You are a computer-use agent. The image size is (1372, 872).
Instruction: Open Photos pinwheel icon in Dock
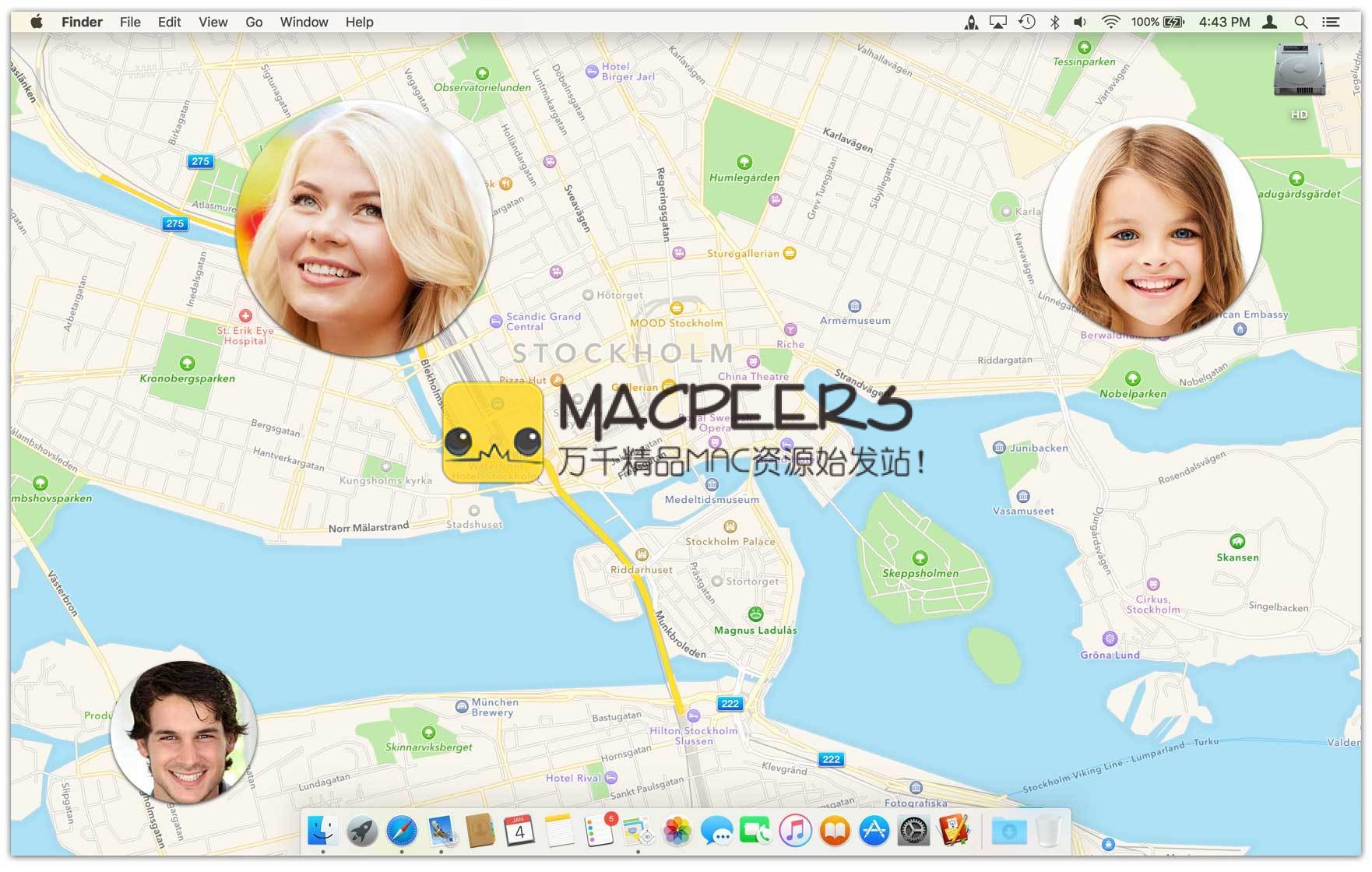677,831
